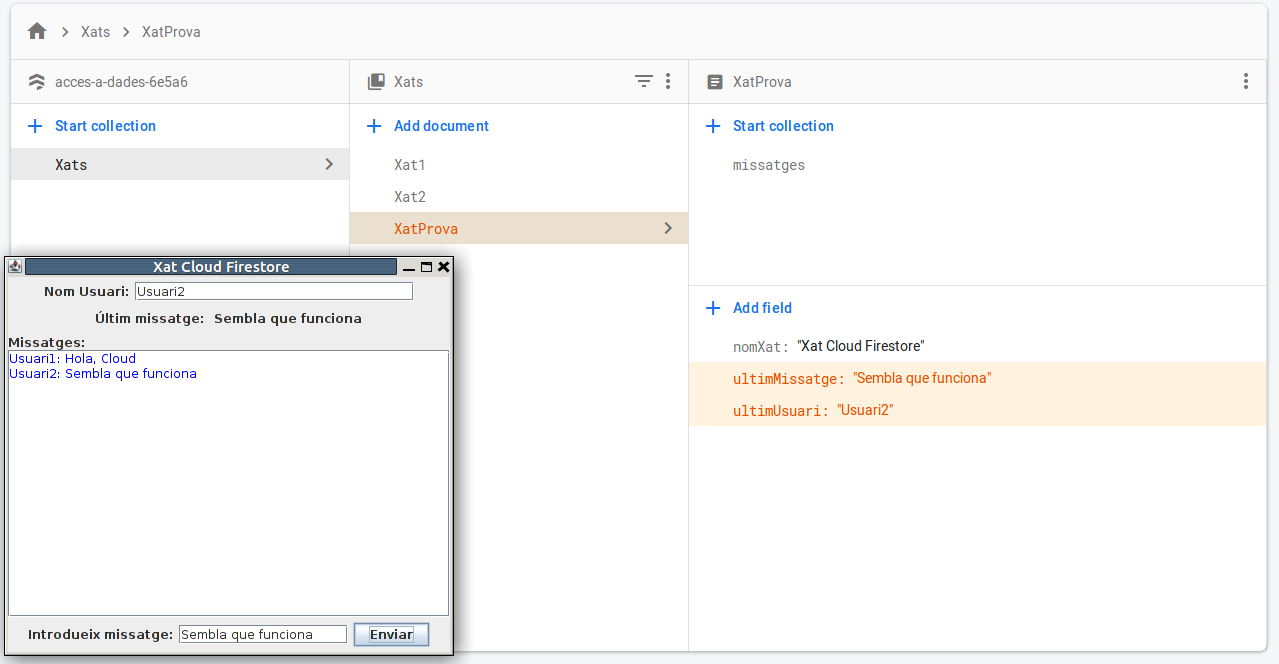Viewport: 1279px width, 664px height.
Task: Open the Xats collection filter icon
Action: 644,82
